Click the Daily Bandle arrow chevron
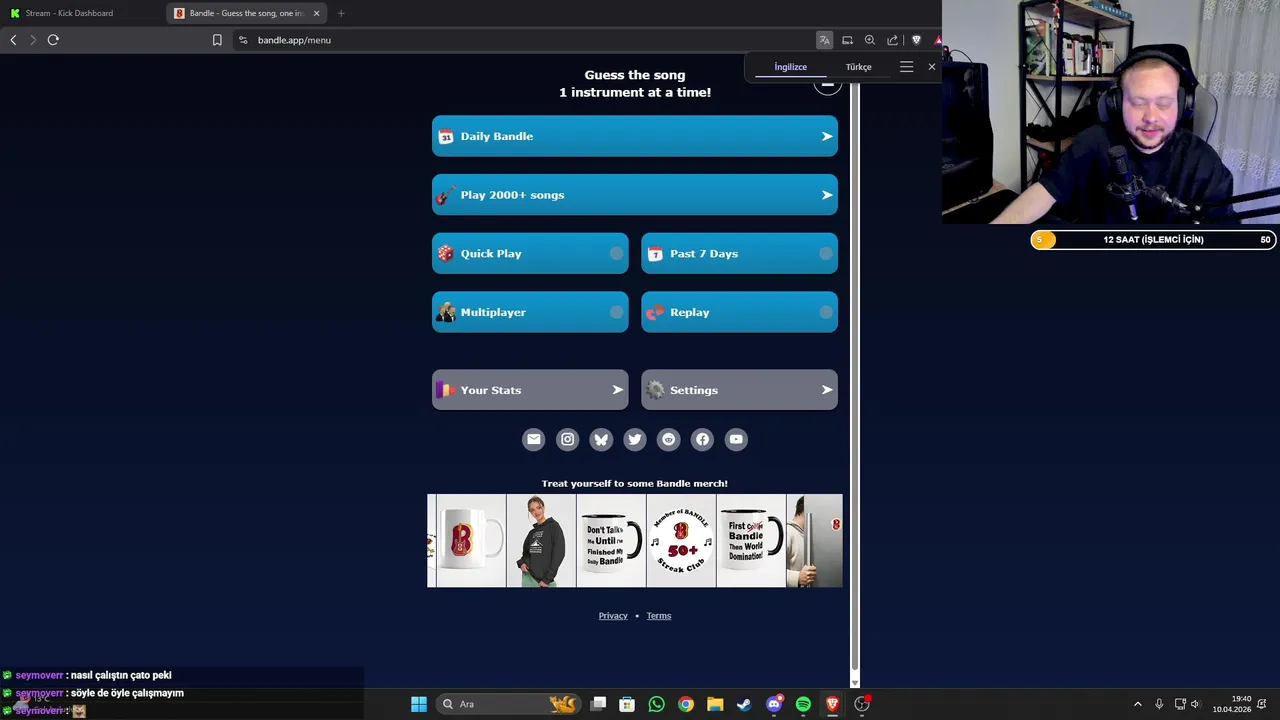The width and height of the screenshot is (1280, 720). tap(827, 136)
